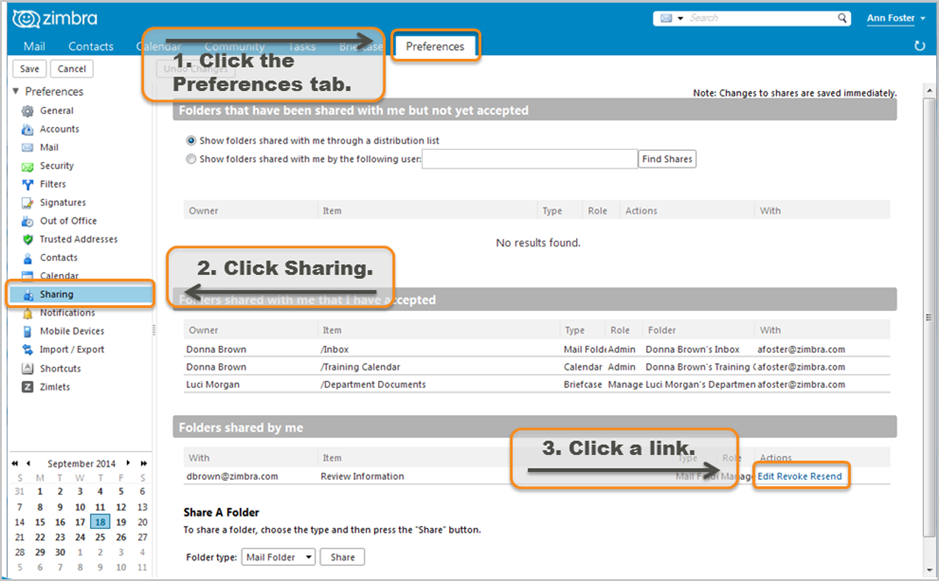Viewport: 939px width, 581px height.
Task: Go to next year in mini calendar
Action: (x=144, y=463)
